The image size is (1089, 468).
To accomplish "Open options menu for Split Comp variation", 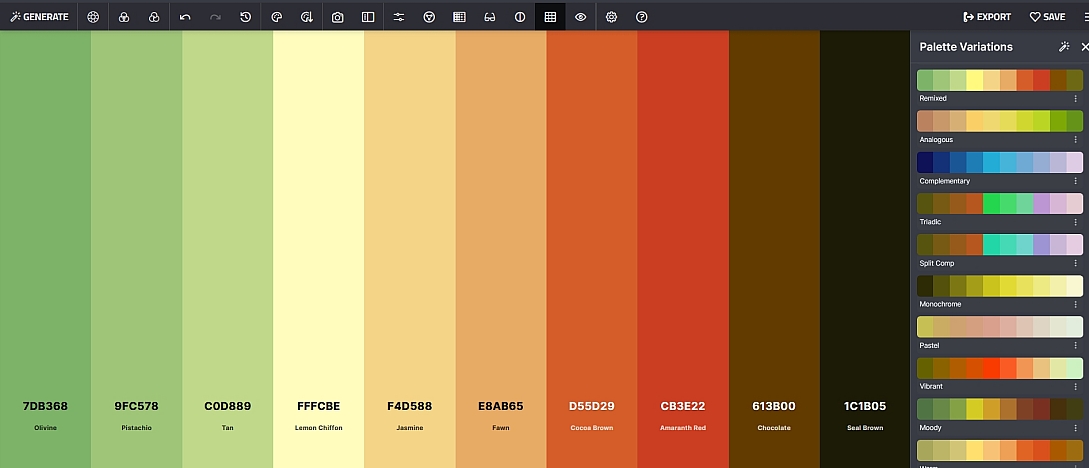I will click(x=1075, y=263).
